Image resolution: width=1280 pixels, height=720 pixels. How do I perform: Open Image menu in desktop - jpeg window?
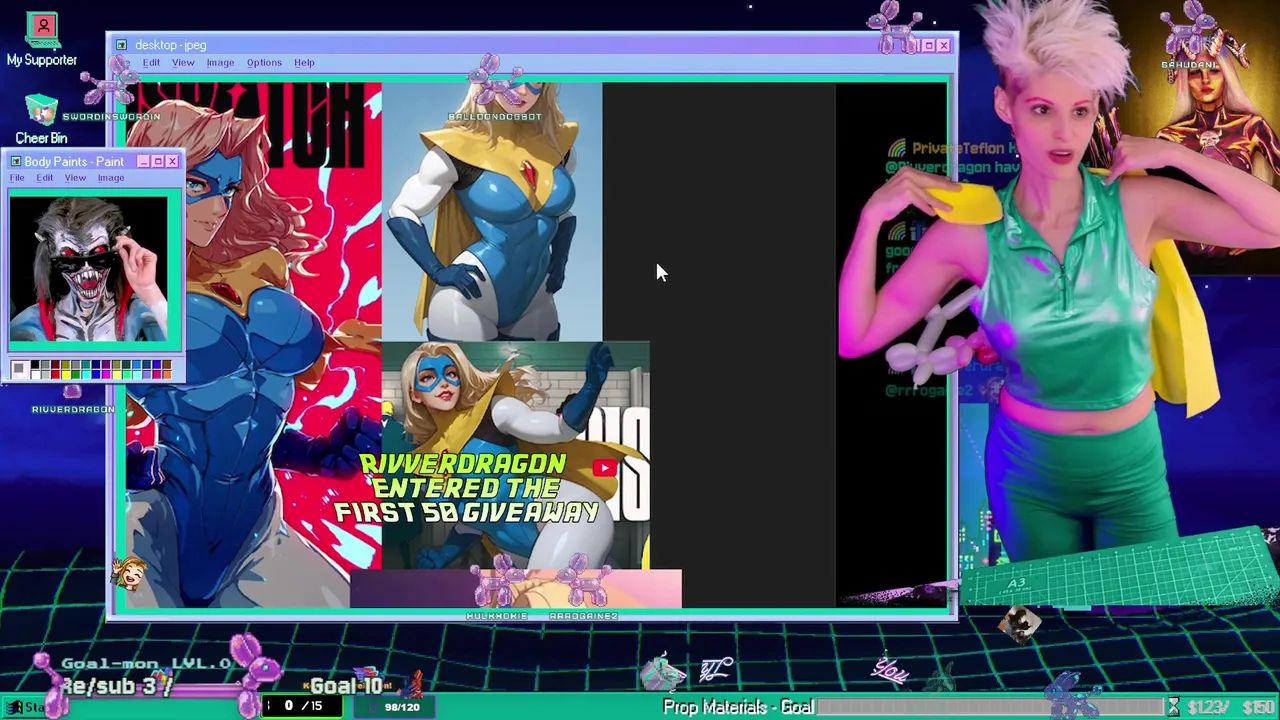pos(220,63)
